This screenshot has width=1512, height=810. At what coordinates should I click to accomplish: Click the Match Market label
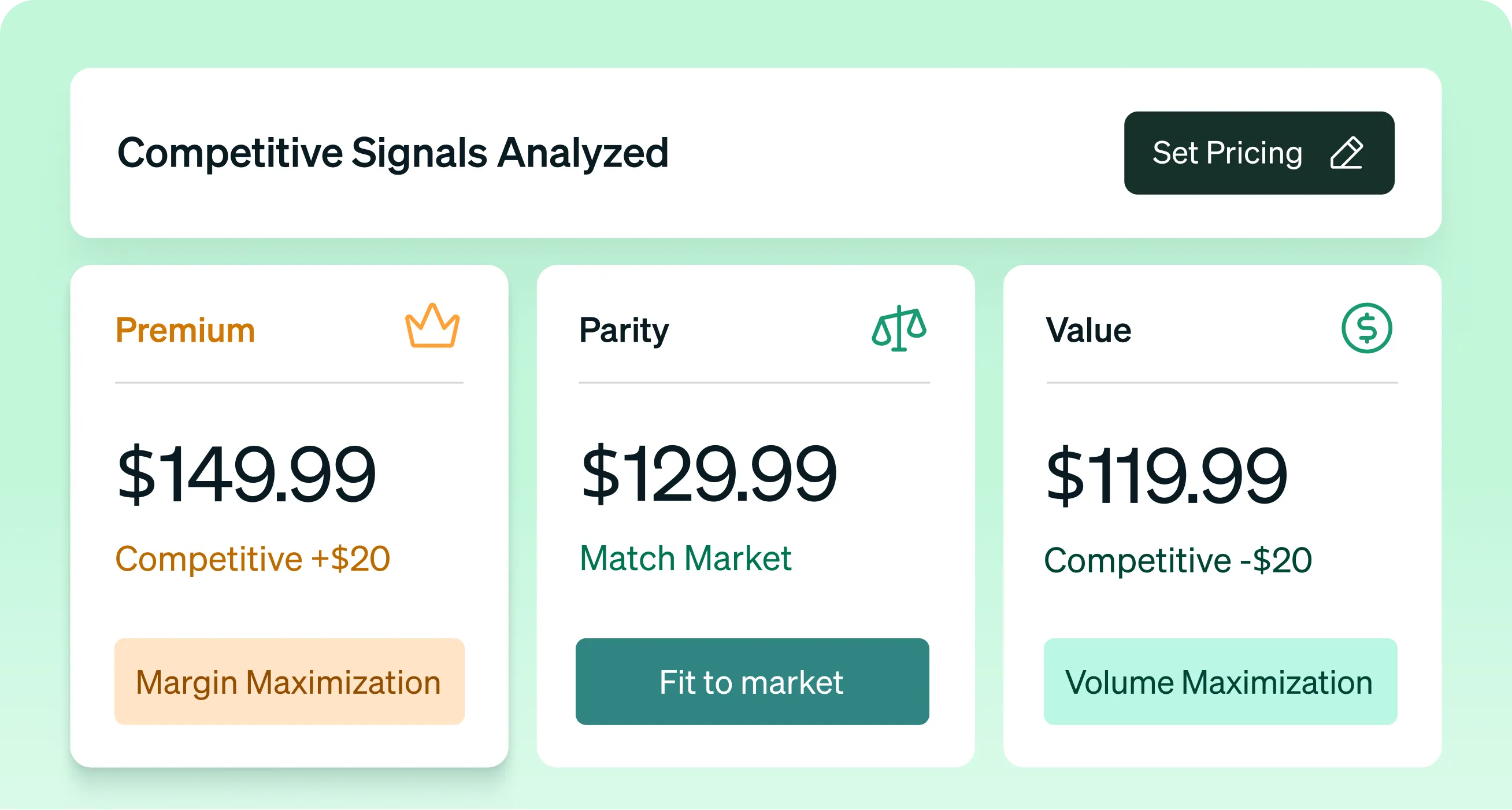pyautogui.click(x=685, y=558)
